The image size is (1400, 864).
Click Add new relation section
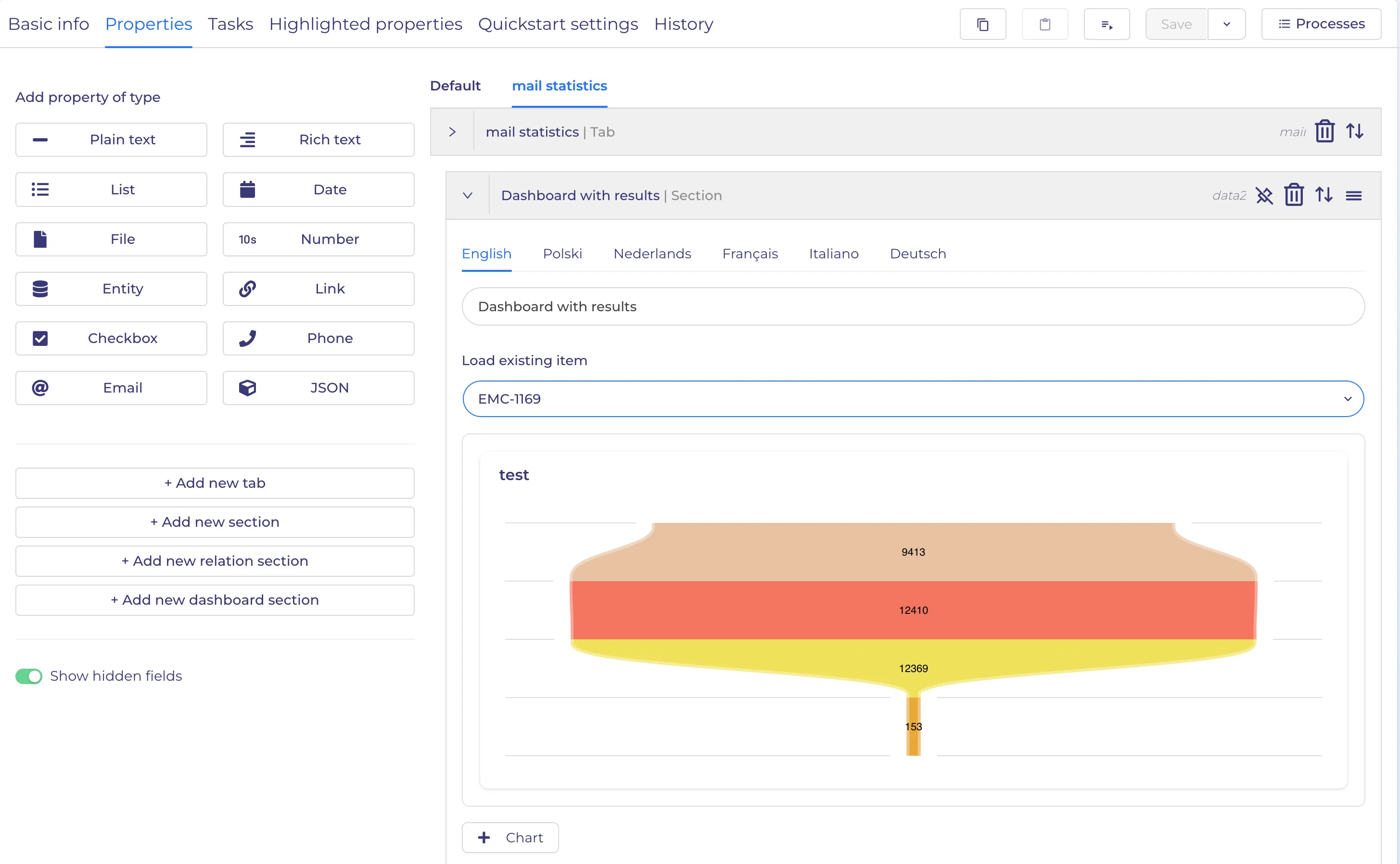pos(215,561)
